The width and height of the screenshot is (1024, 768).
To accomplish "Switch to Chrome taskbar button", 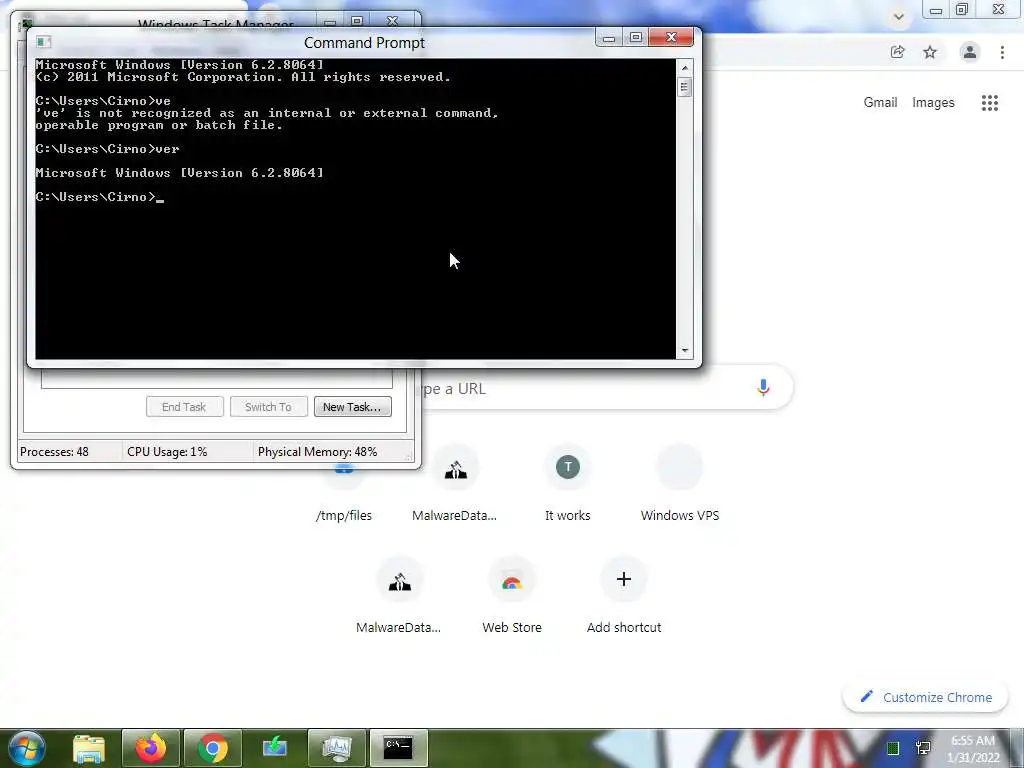I will (x=213, y=748).
